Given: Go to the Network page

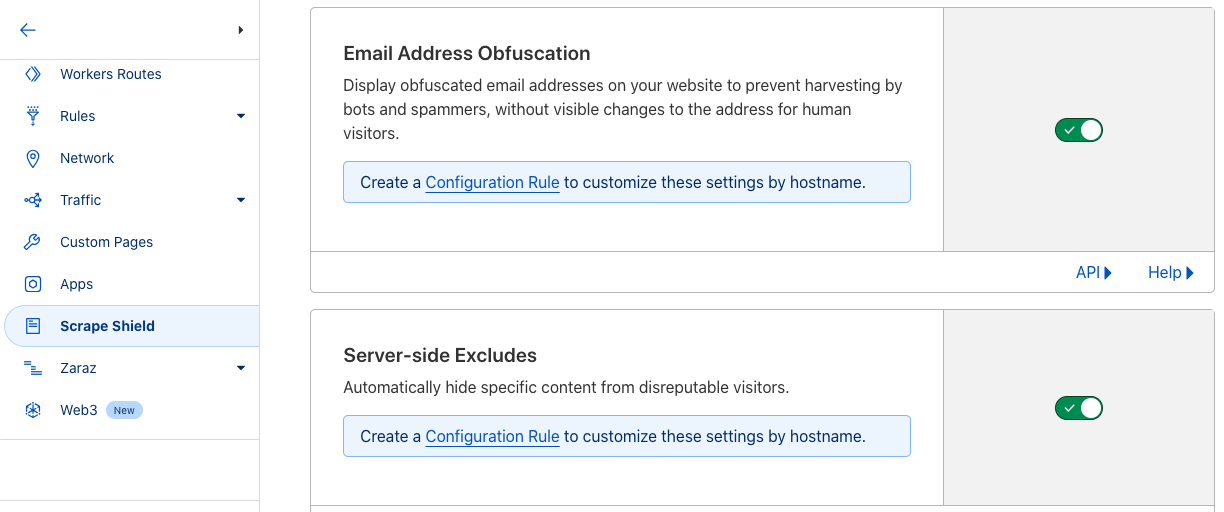Looking at the screenshot, I should click(x=87, y=158).
